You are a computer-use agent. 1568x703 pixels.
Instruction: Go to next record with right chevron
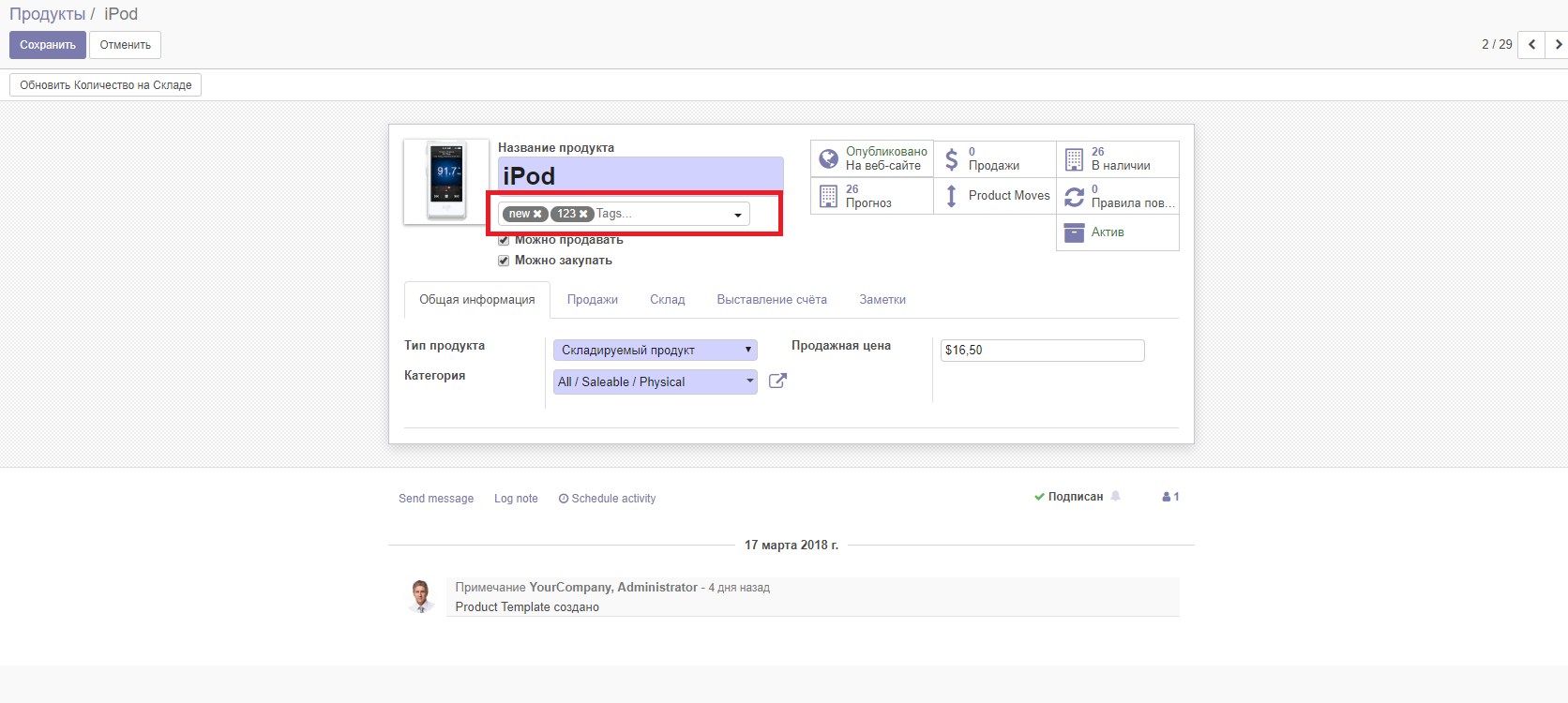[x=1558, y=44]
